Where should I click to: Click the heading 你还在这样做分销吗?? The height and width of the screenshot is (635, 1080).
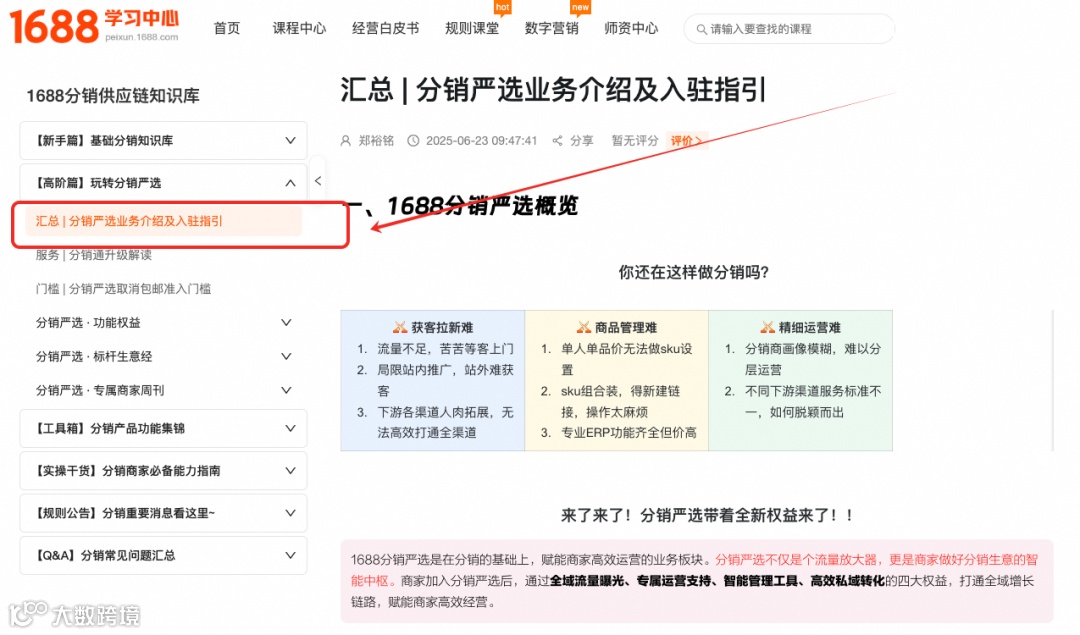click(694, 272)
